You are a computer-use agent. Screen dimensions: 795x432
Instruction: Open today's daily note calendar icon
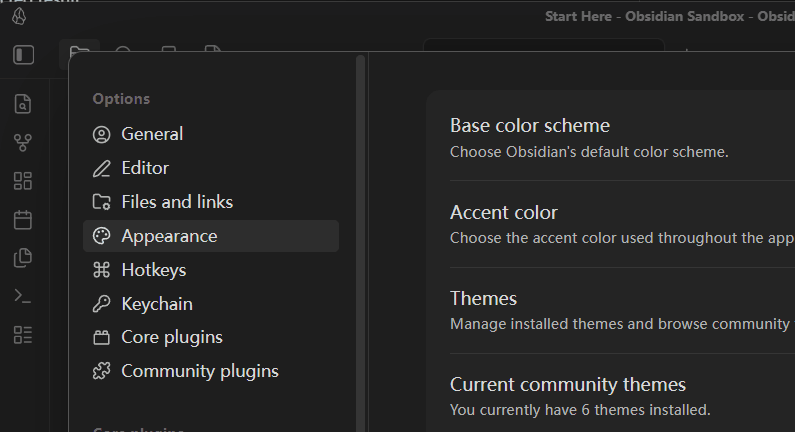click(x=23, y=219)
